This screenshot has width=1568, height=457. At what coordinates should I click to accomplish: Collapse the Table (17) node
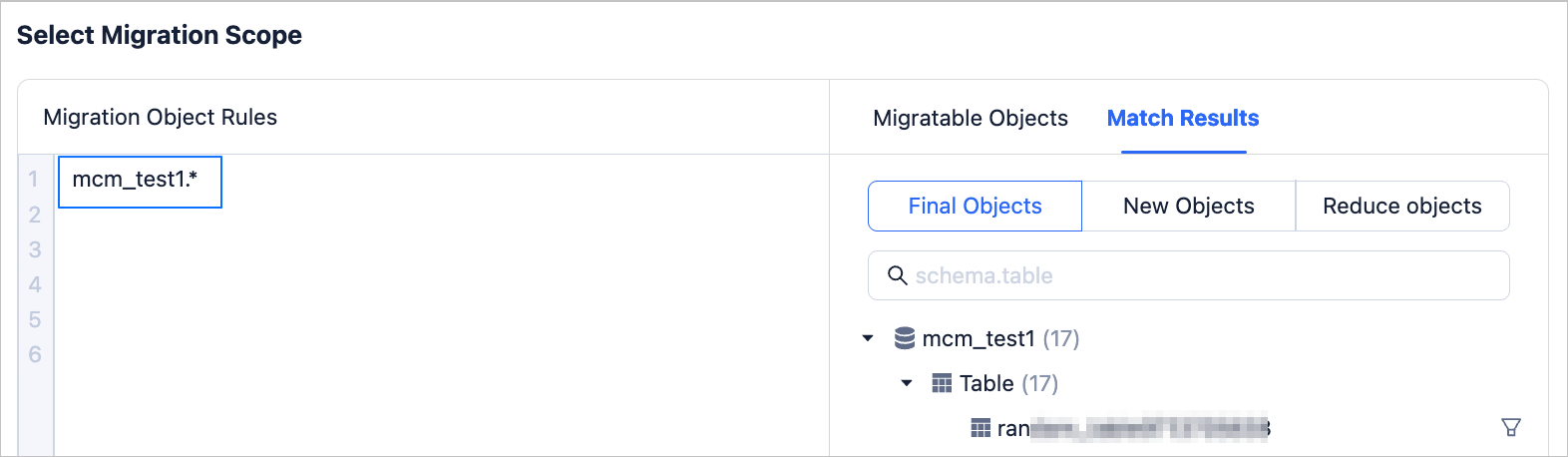tap(907, 383)
